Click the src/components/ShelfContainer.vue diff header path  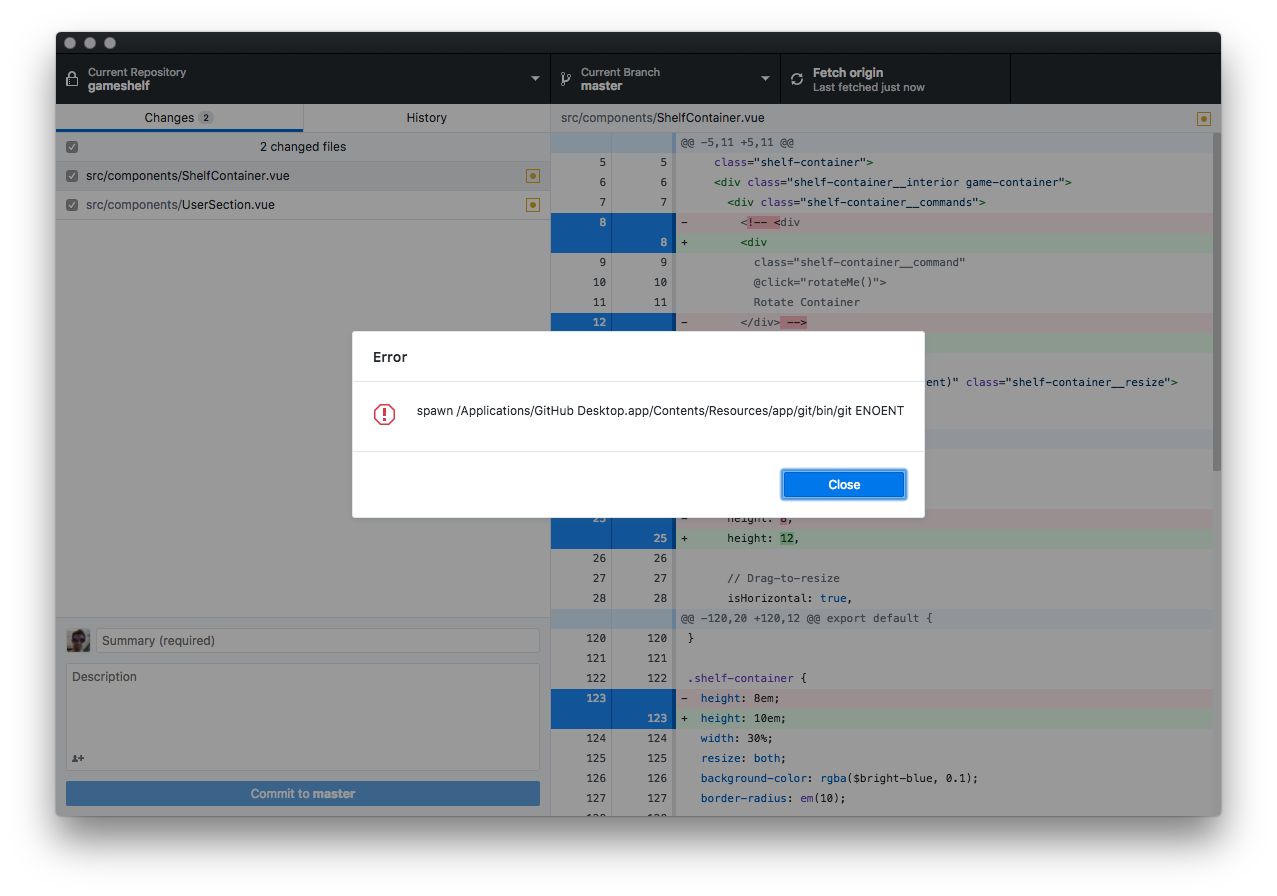(x=663, y=118)
